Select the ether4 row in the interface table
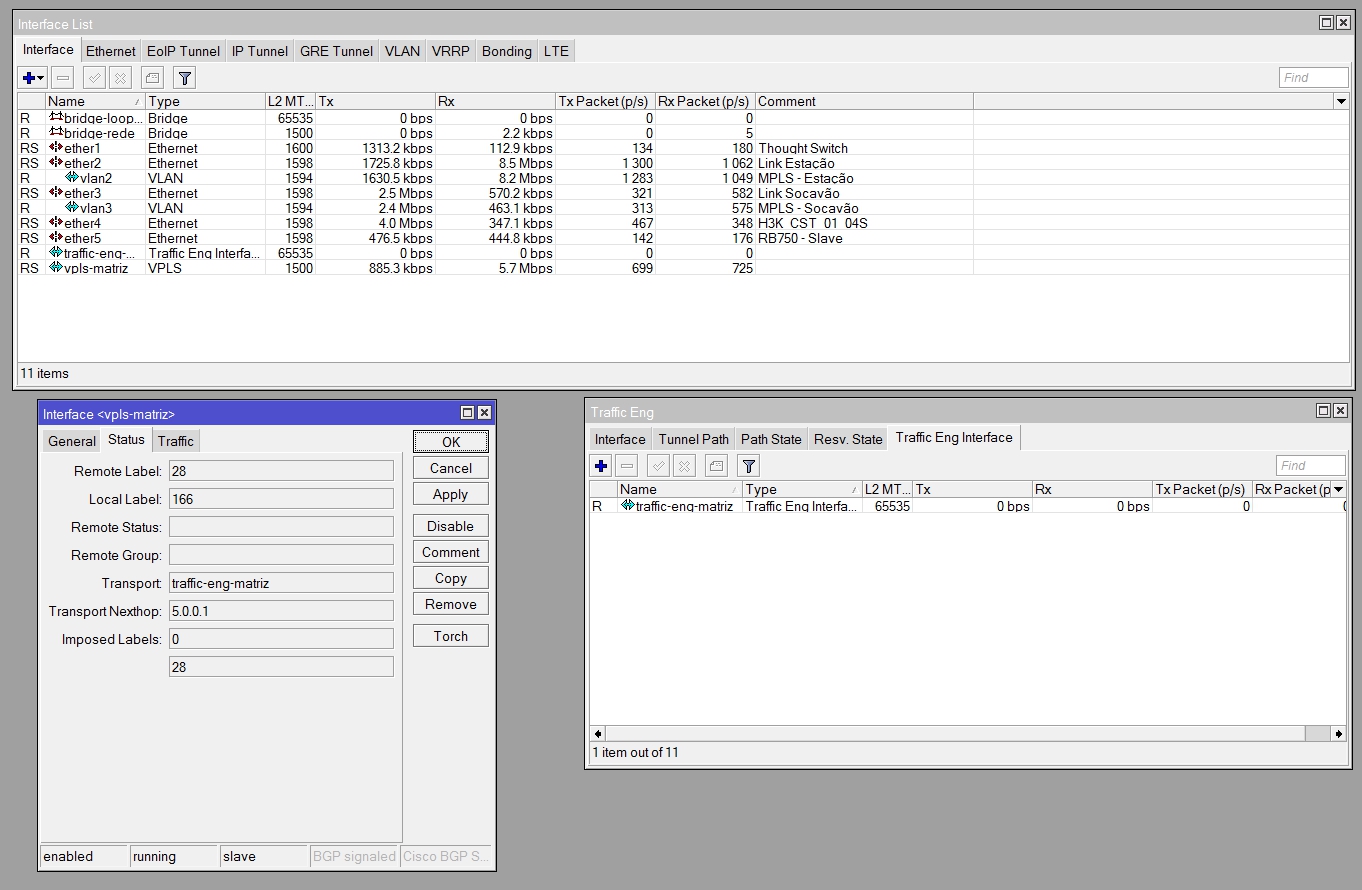 82,223
